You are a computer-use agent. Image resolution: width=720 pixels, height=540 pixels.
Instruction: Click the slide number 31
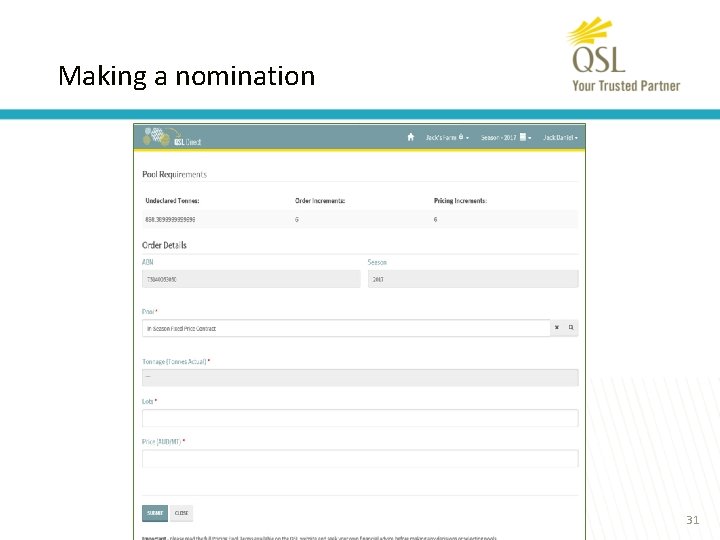[x=692, y=520]
